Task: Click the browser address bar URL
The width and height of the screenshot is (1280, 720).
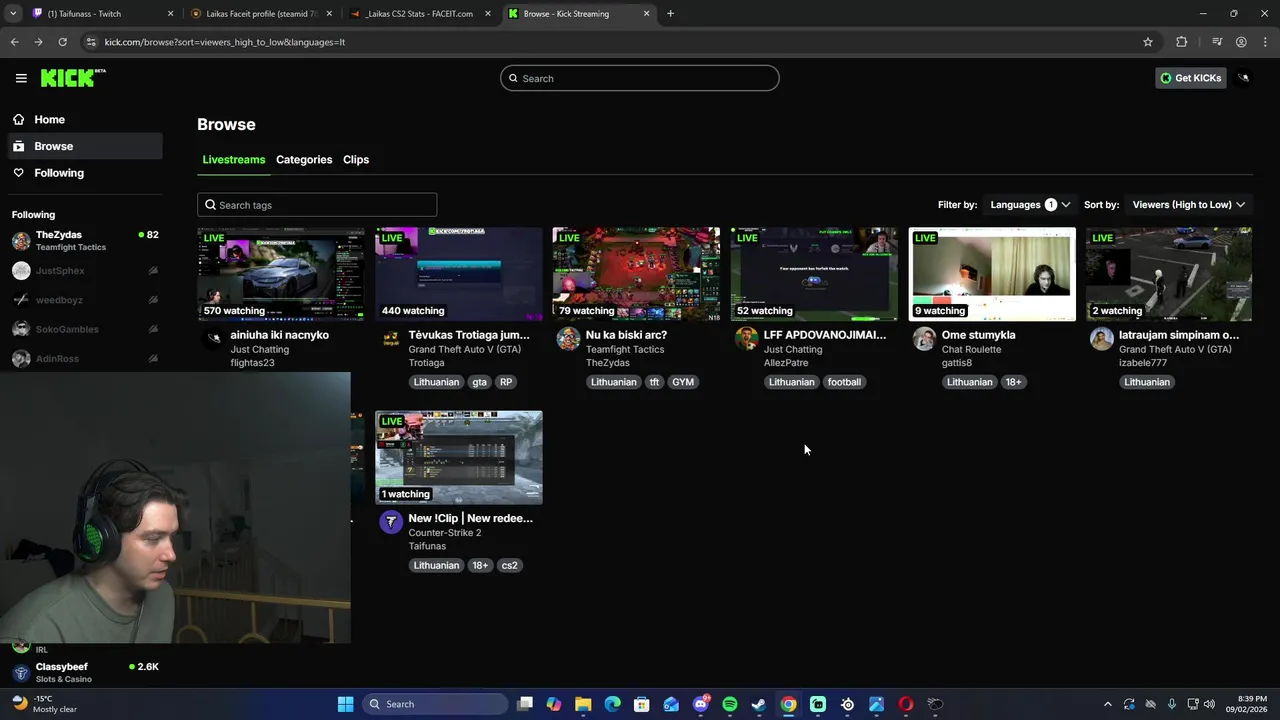Action: pyautogui.click(x=225, y=42)
